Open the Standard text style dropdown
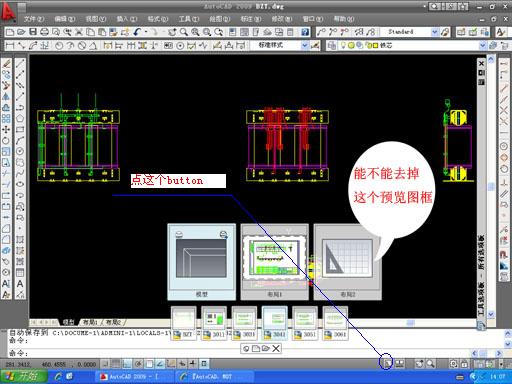The width and height of the screenshot is (512, 384). pyautogui.click(x=435, y=32)
